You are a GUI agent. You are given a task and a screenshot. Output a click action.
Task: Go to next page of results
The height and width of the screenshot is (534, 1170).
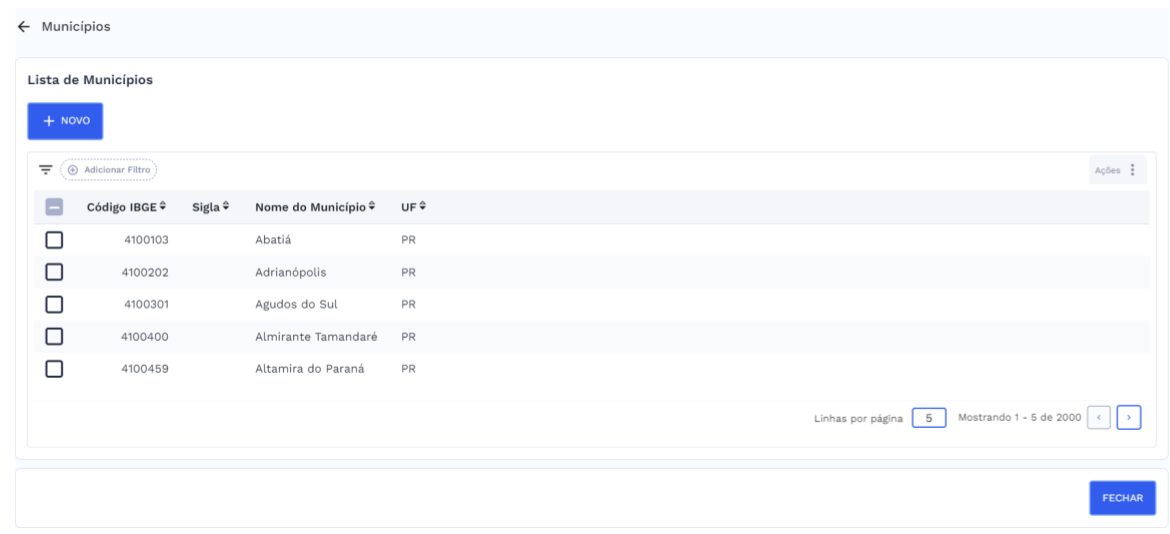click(1130, 417)
